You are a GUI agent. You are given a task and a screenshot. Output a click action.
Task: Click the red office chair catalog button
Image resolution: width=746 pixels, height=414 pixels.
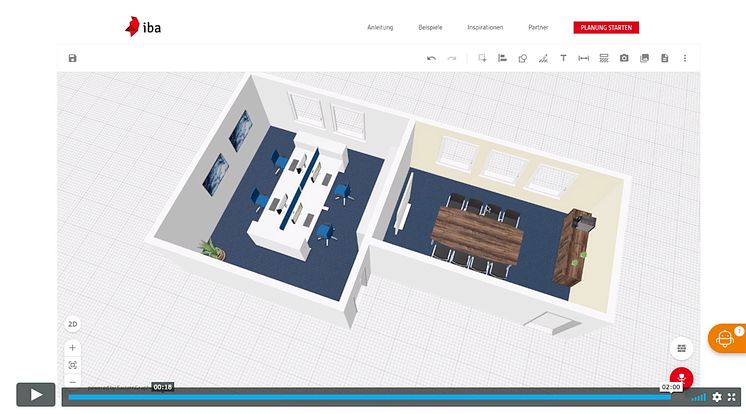681,378
